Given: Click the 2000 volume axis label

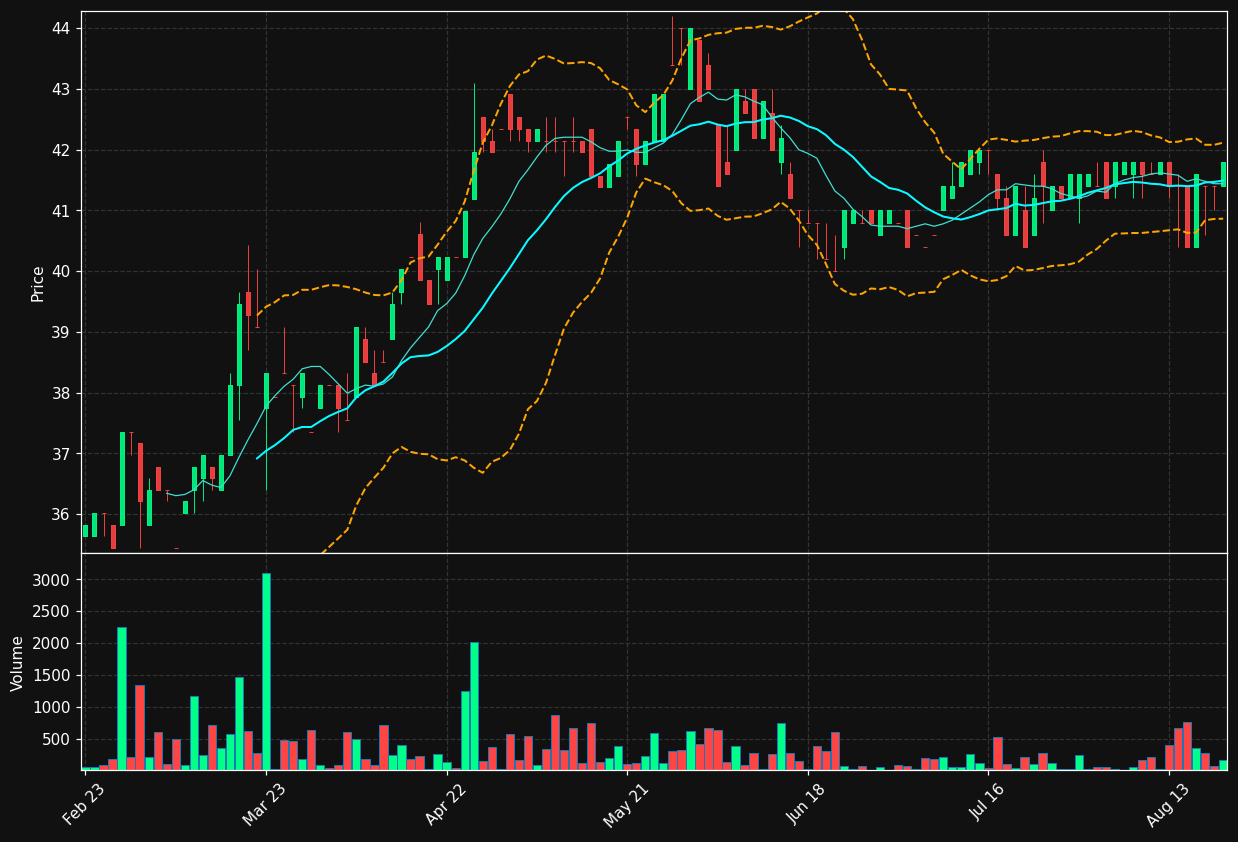Looking at the screenshot, I should tap(53, 644).
